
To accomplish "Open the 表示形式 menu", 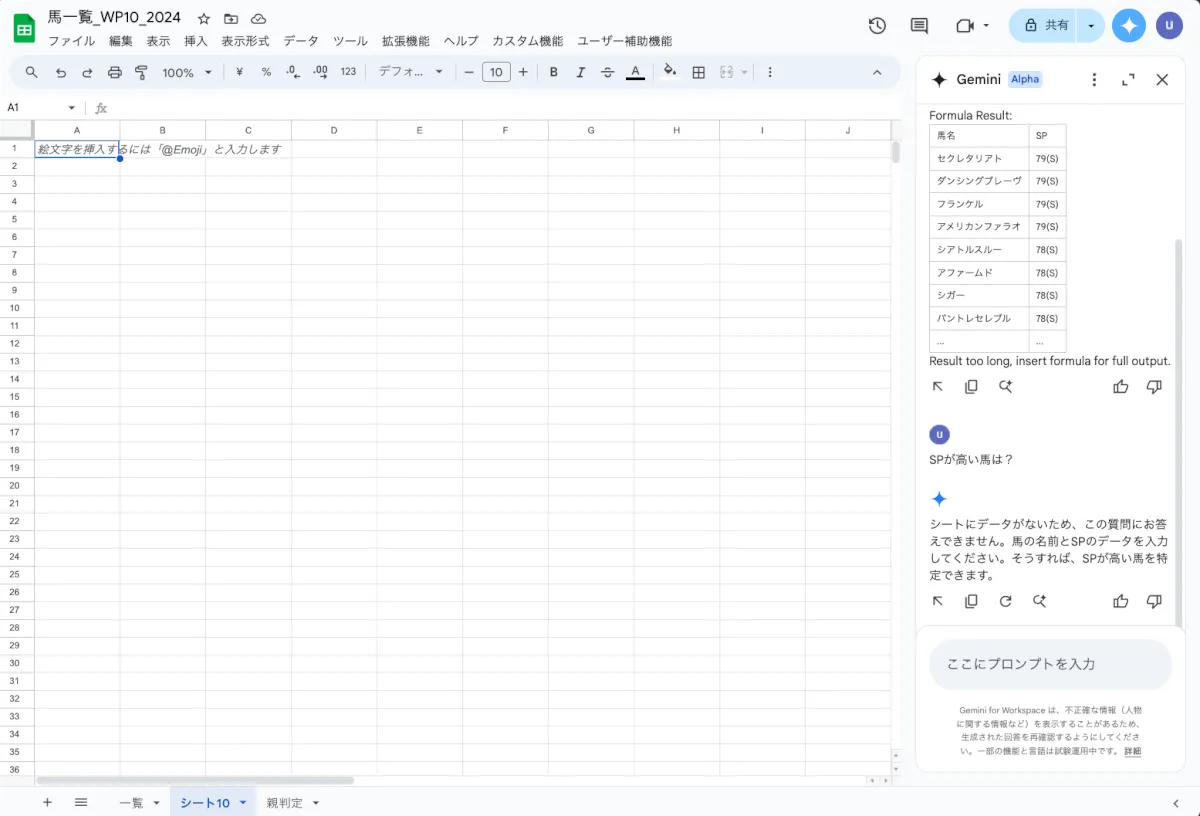I will click(x=245, y=41).
